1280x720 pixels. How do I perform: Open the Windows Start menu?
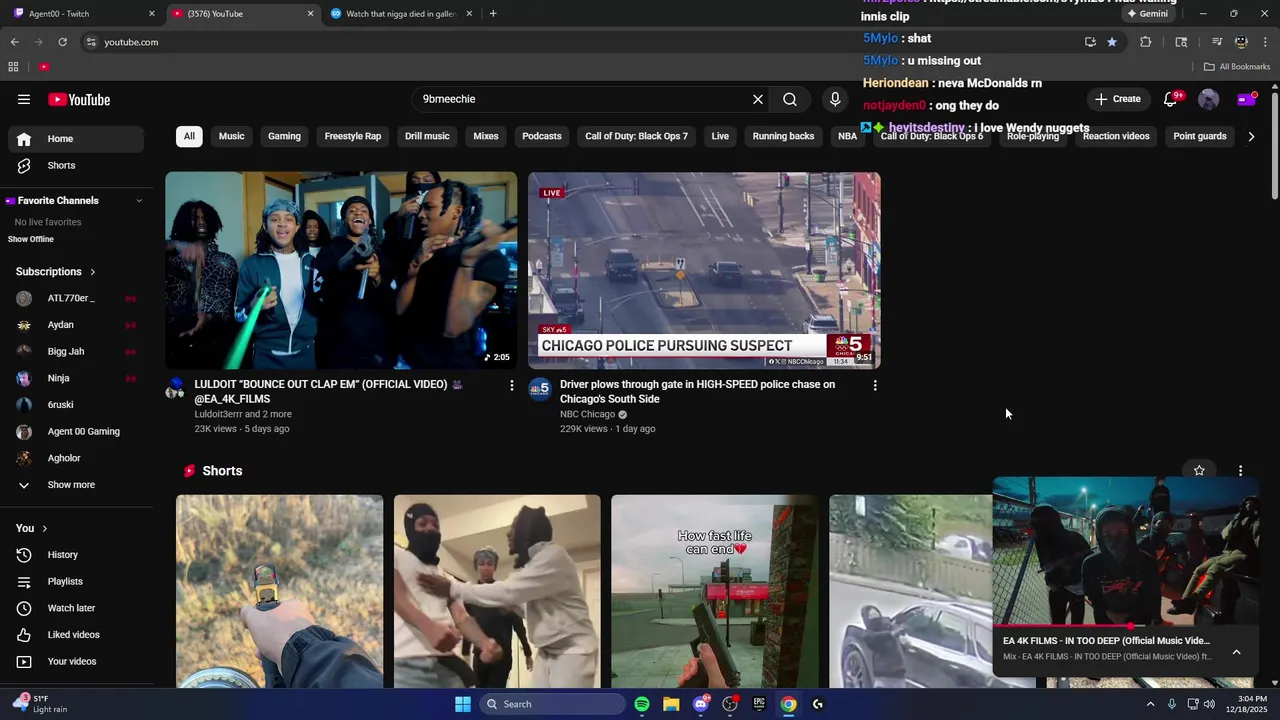point(463,704)
